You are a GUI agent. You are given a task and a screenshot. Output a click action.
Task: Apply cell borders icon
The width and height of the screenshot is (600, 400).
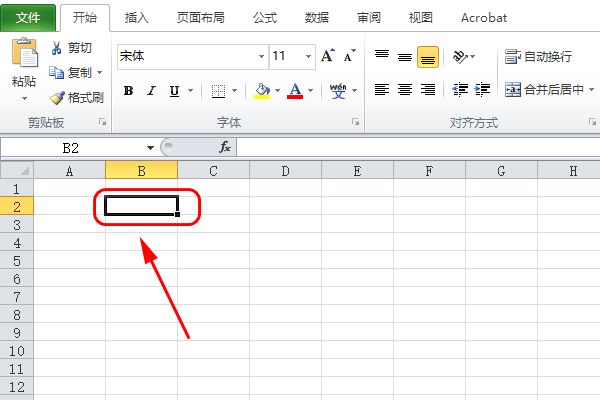coord(218,91)
